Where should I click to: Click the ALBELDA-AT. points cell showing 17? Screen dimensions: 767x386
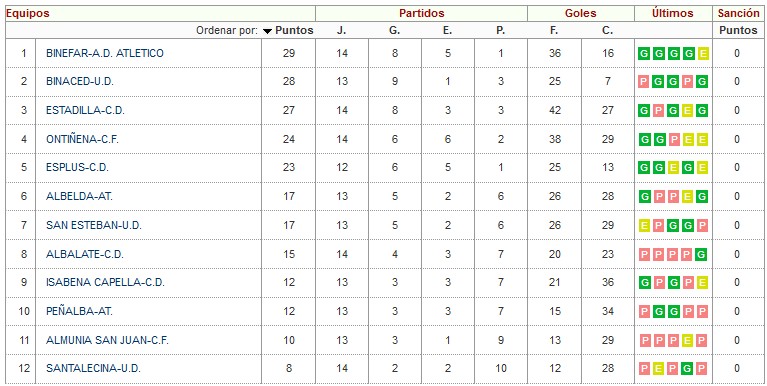pyautogui.click(x=289, y=197)
